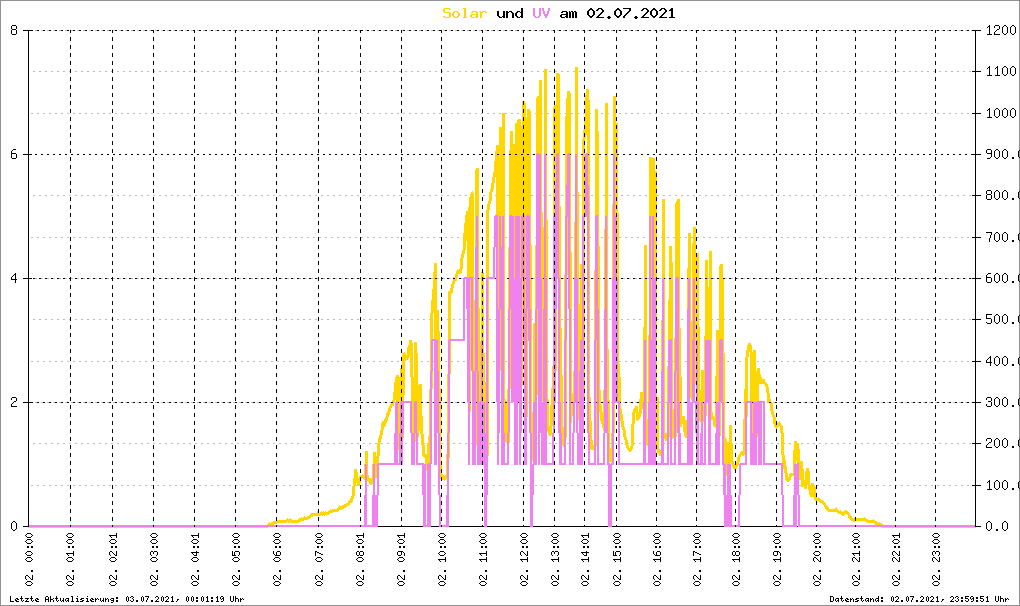Click right axis value 0.0
The height and width of the screenshot is (606, 1020).
997,526
